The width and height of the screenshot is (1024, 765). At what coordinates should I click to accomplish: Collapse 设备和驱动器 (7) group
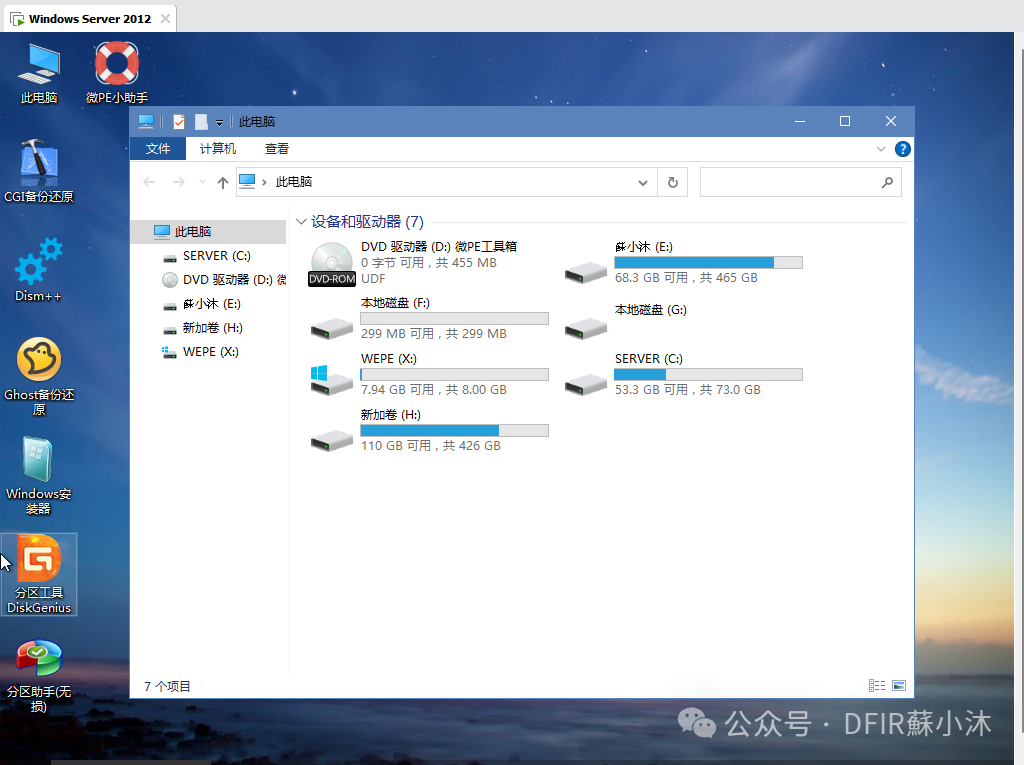click(301, 221)
